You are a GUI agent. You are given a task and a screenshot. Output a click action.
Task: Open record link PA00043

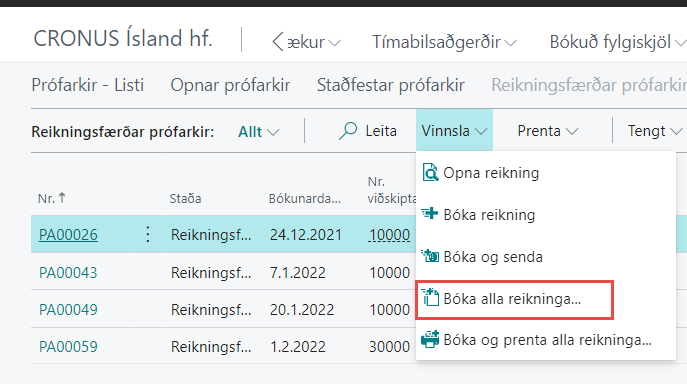(x=68, y=273)
